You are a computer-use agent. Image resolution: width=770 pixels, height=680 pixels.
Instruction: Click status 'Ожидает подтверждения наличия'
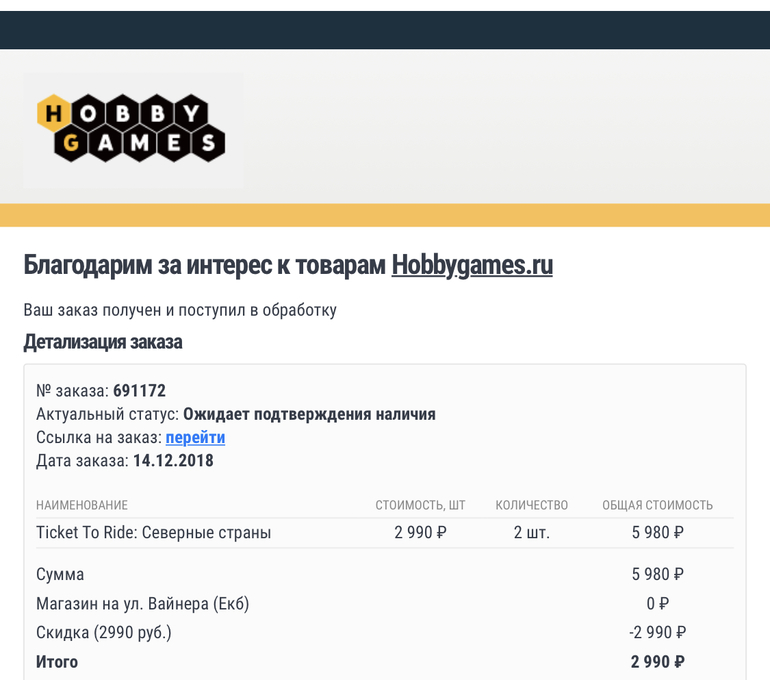[x=309, y=414]
